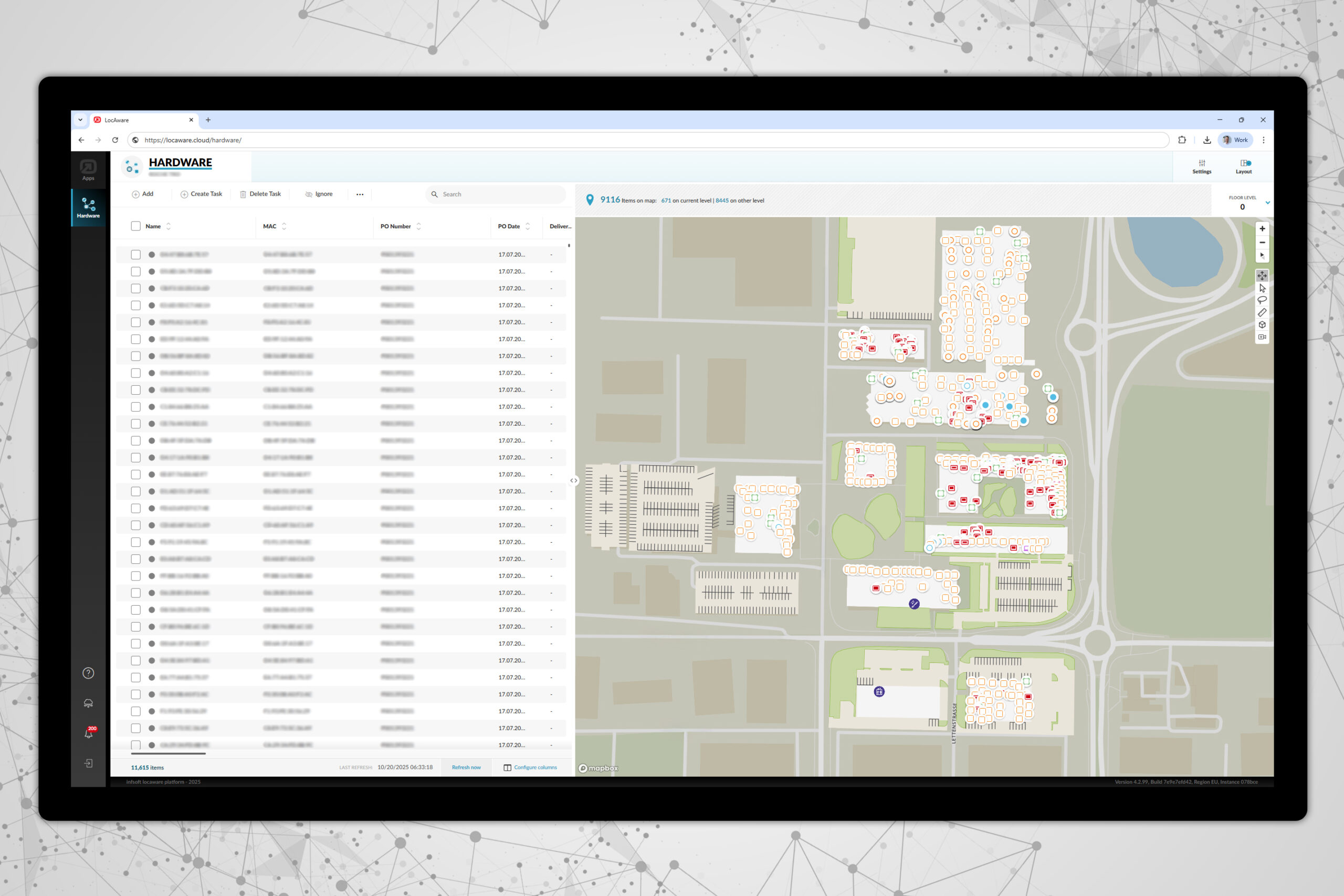Click the camera tool on map

coord(1262,337)
